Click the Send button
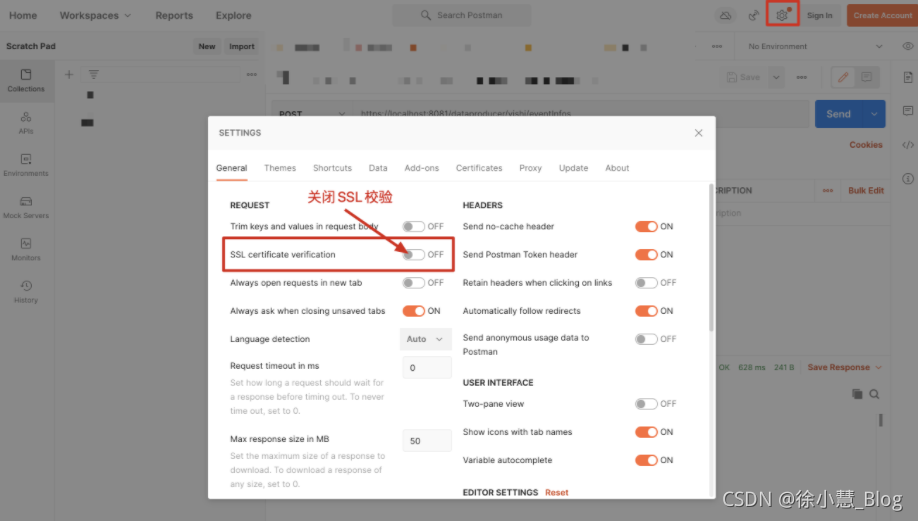This screenshot has width=918, height=521. [838, 114]
